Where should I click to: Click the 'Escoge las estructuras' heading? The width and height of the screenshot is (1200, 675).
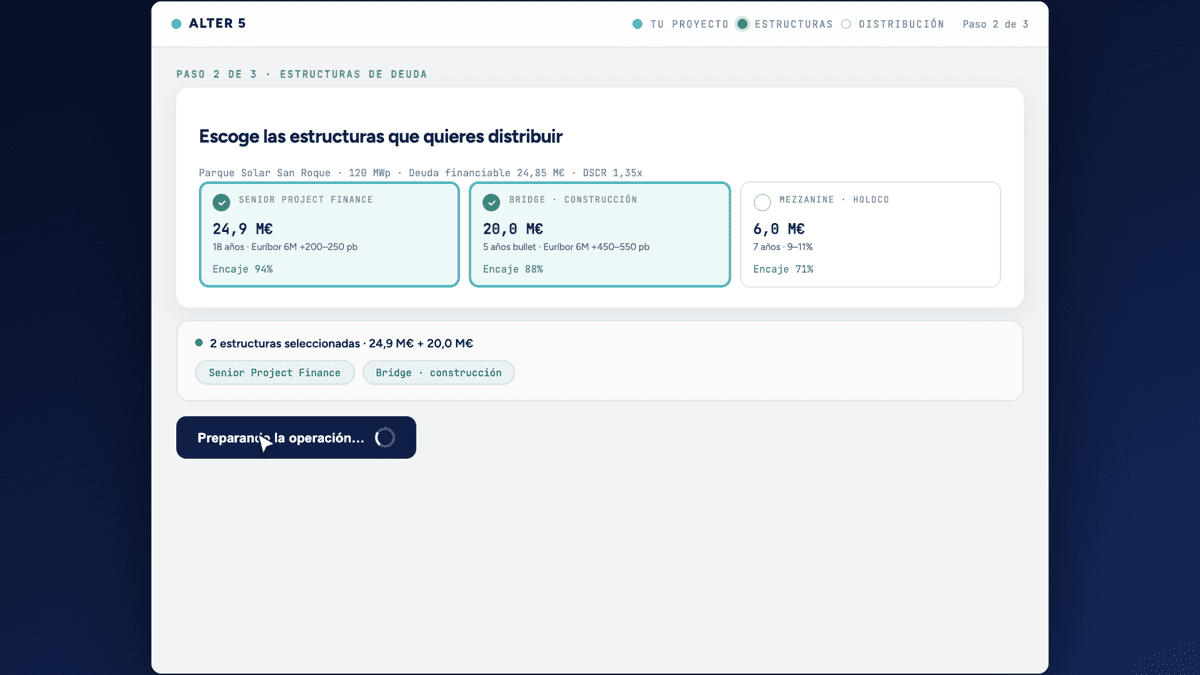tap(380, 137)
